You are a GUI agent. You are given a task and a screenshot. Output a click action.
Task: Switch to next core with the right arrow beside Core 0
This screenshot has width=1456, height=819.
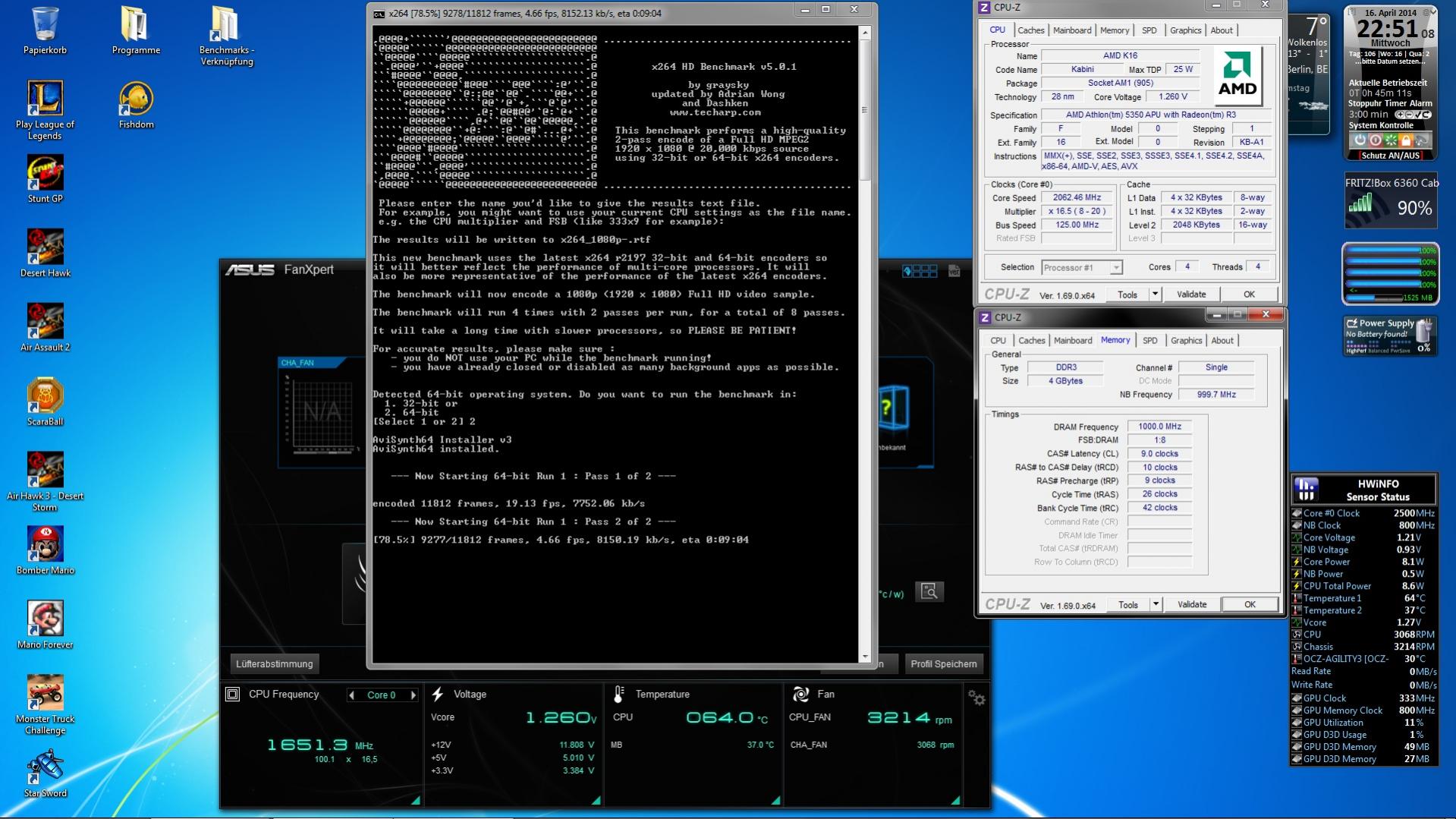coord(413,695)
